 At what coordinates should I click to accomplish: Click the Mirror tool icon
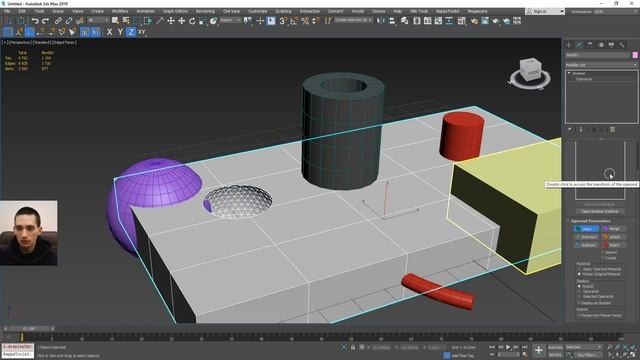(x=381, y=21)
